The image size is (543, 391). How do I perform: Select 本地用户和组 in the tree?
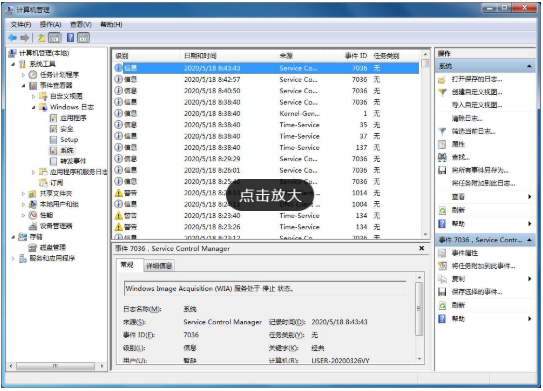tap(59, 204)
